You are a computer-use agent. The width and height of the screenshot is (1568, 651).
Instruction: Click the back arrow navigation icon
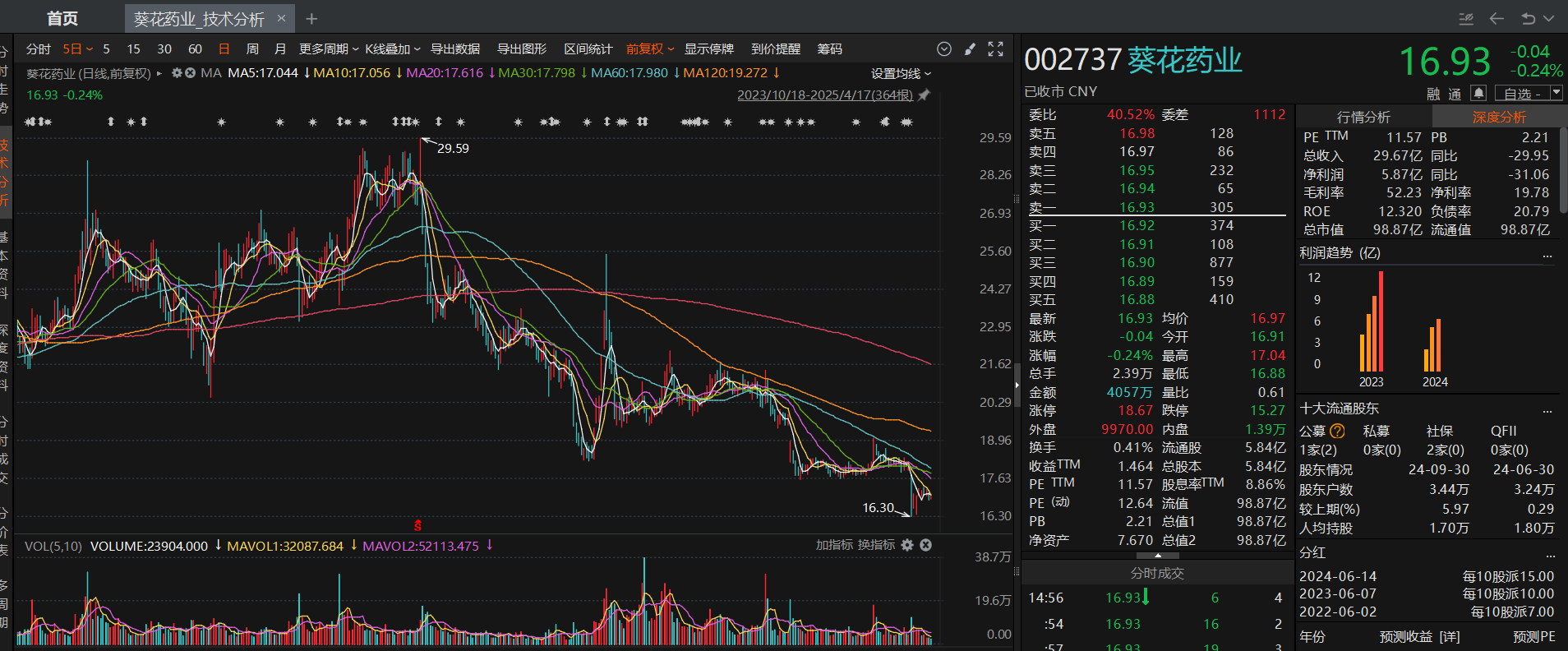(x=1497, y=18)
